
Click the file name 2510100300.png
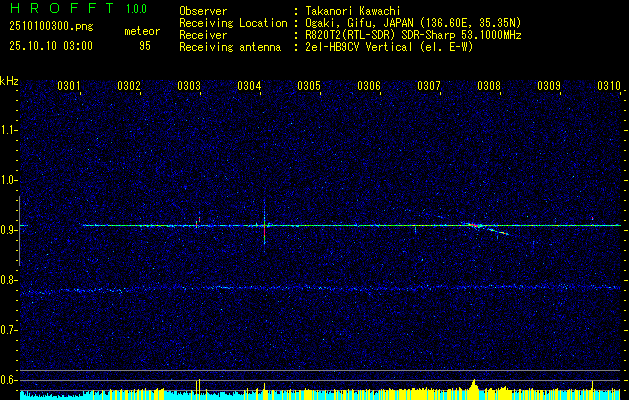[51, 27]
